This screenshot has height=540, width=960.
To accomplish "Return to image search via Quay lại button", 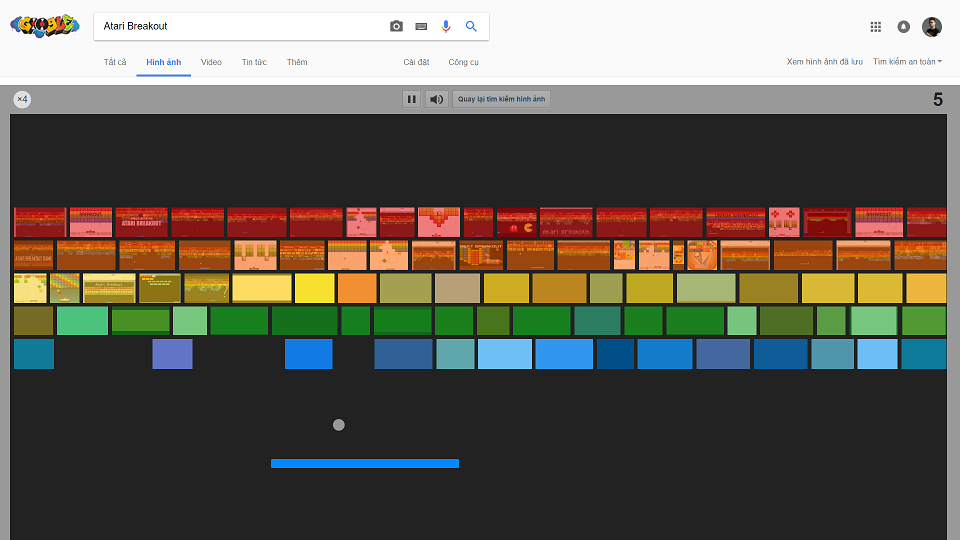I will [501, 99].
